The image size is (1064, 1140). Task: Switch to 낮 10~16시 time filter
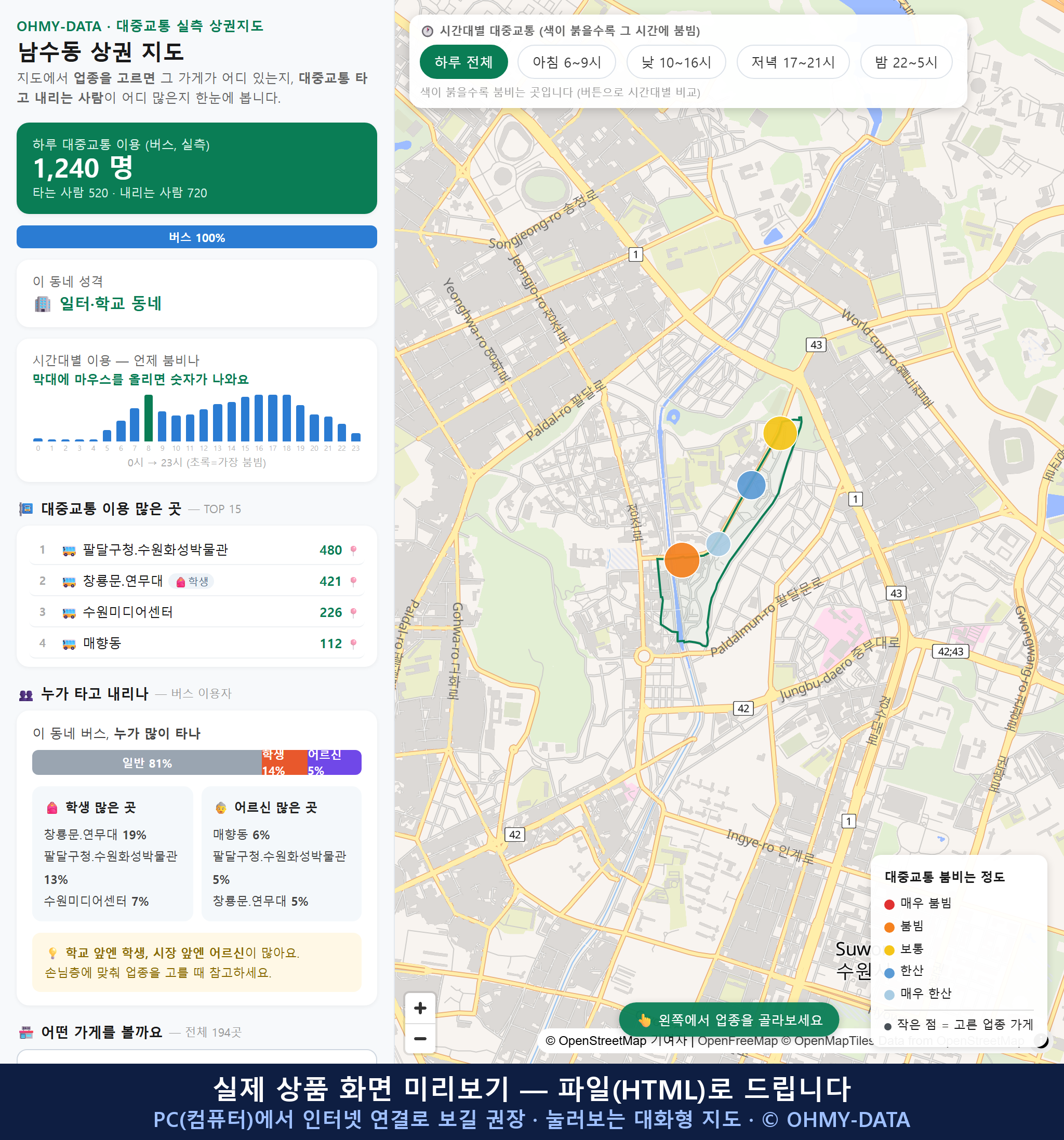676,62
